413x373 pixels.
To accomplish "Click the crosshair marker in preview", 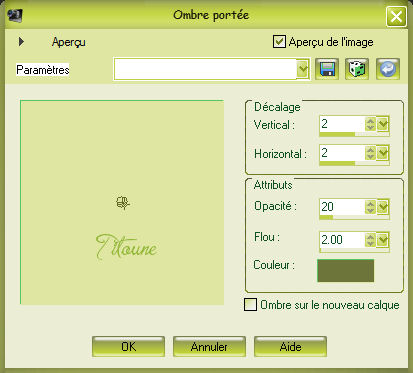I will (x=123, y=203).
